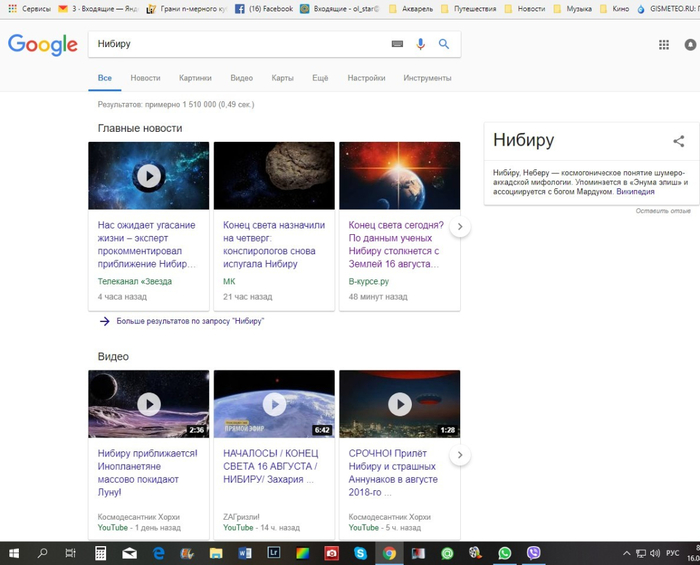Viewport: 700px width, 565px height.
Task: Open GISMETEO.RU bookmark
Action: pos(667,8)
